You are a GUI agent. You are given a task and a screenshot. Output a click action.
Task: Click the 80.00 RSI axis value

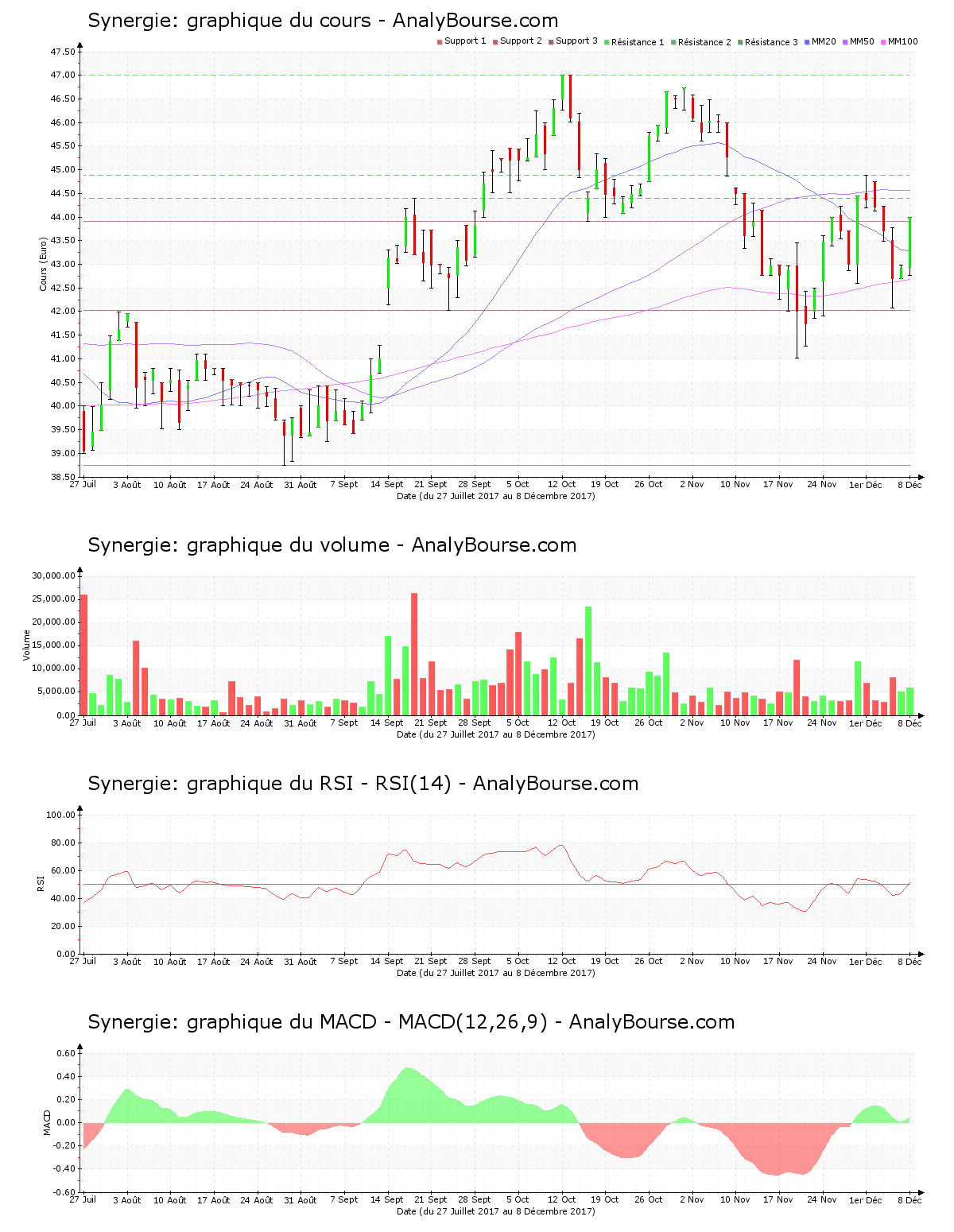(x=63, y=843)
